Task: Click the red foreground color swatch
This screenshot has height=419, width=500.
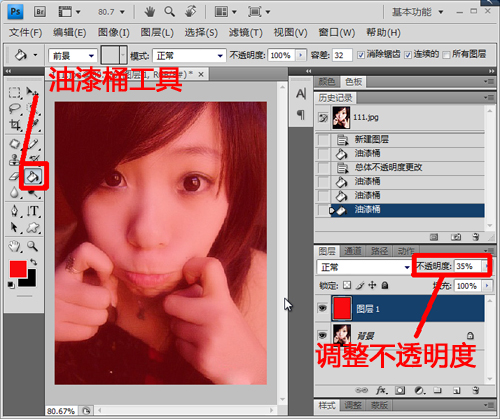Action: point(18,269)
